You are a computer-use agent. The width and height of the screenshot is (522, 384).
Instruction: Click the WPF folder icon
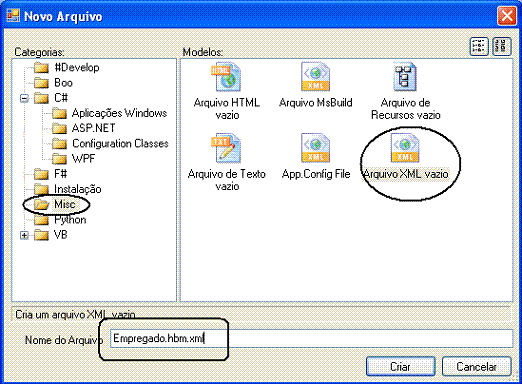click(59, 159)
